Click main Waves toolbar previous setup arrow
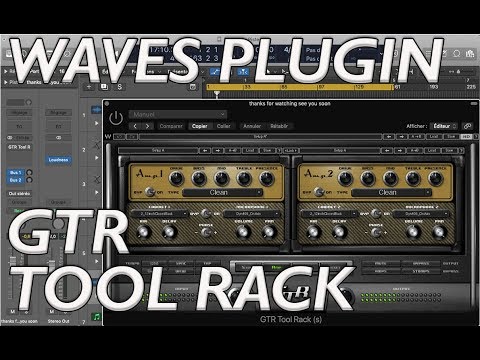 click(389, 137)
